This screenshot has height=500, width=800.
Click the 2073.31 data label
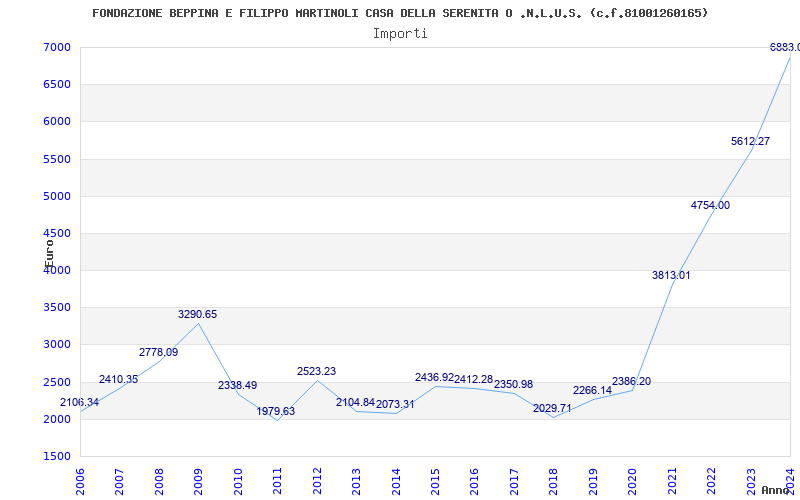tap(395, 404)
